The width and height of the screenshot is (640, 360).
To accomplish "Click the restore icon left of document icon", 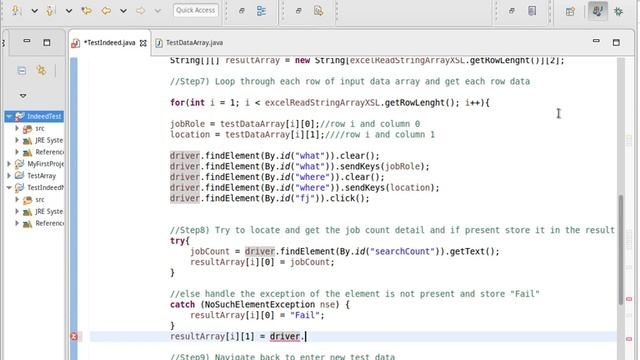I will pos(511,11).
